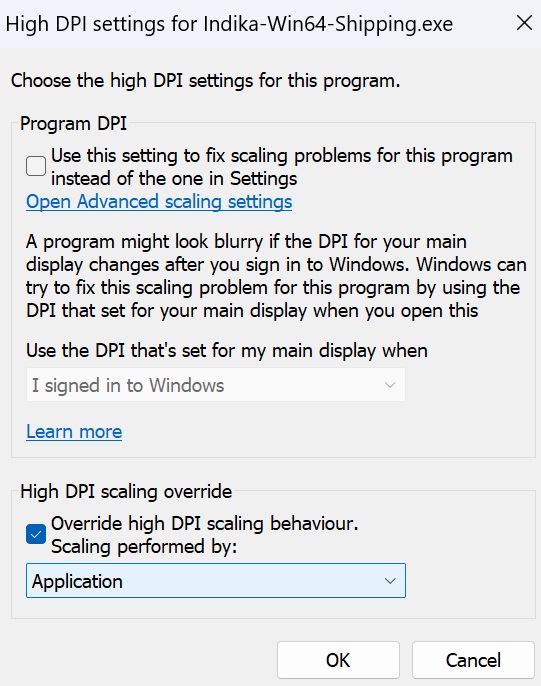
Task: Open Advanced scaling settings link
Action: [x=159, y=202]
